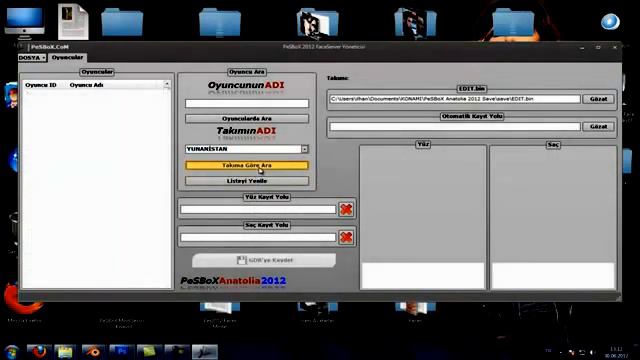The width and height of the screenshot is (640, 360).
Task: Open the Windows Start menu
Action: point(11,352)
